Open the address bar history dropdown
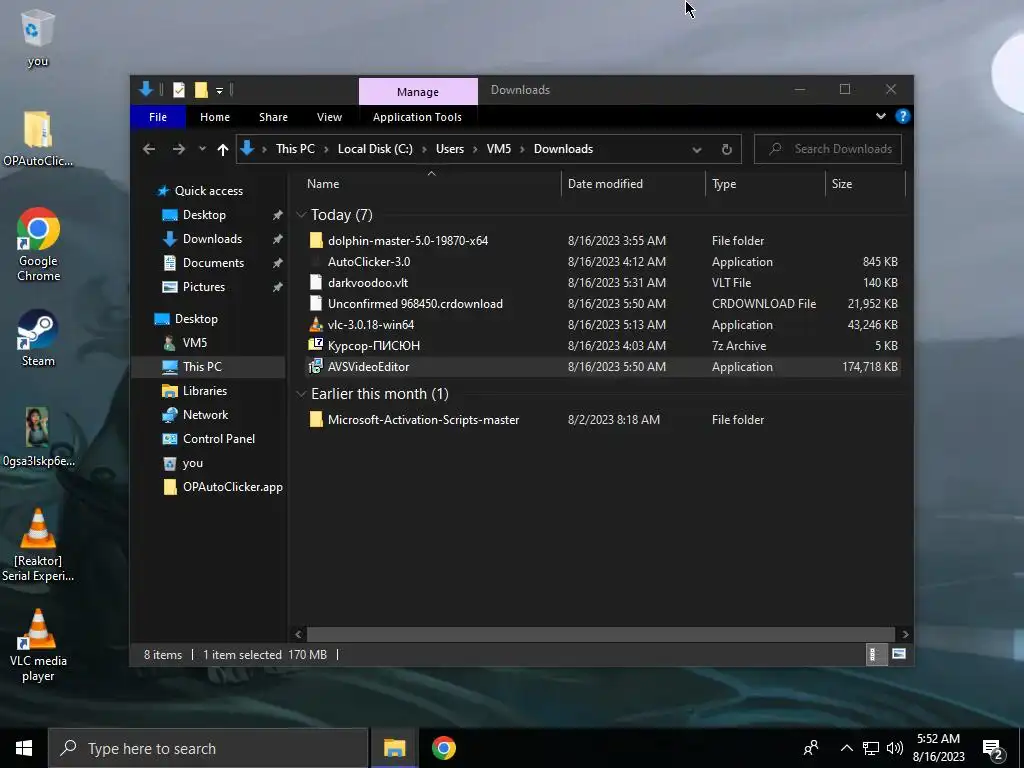The height and width of the screenshot is (768, 1024). pyautogui.click(x=697, y=150)
